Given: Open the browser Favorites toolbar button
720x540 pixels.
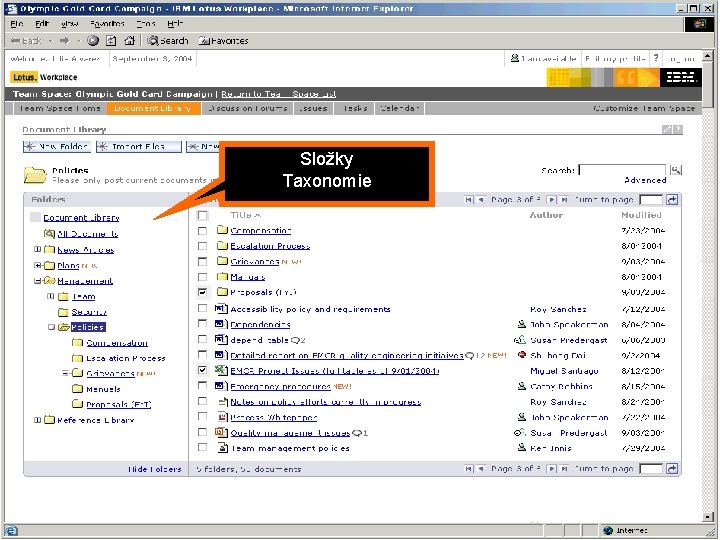Looking at the screenshot, I should (223, 41).
